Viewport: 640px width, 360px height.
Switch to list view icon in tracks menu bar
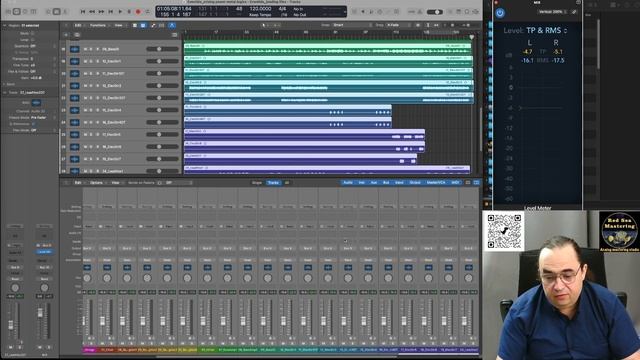coord(135,25)
